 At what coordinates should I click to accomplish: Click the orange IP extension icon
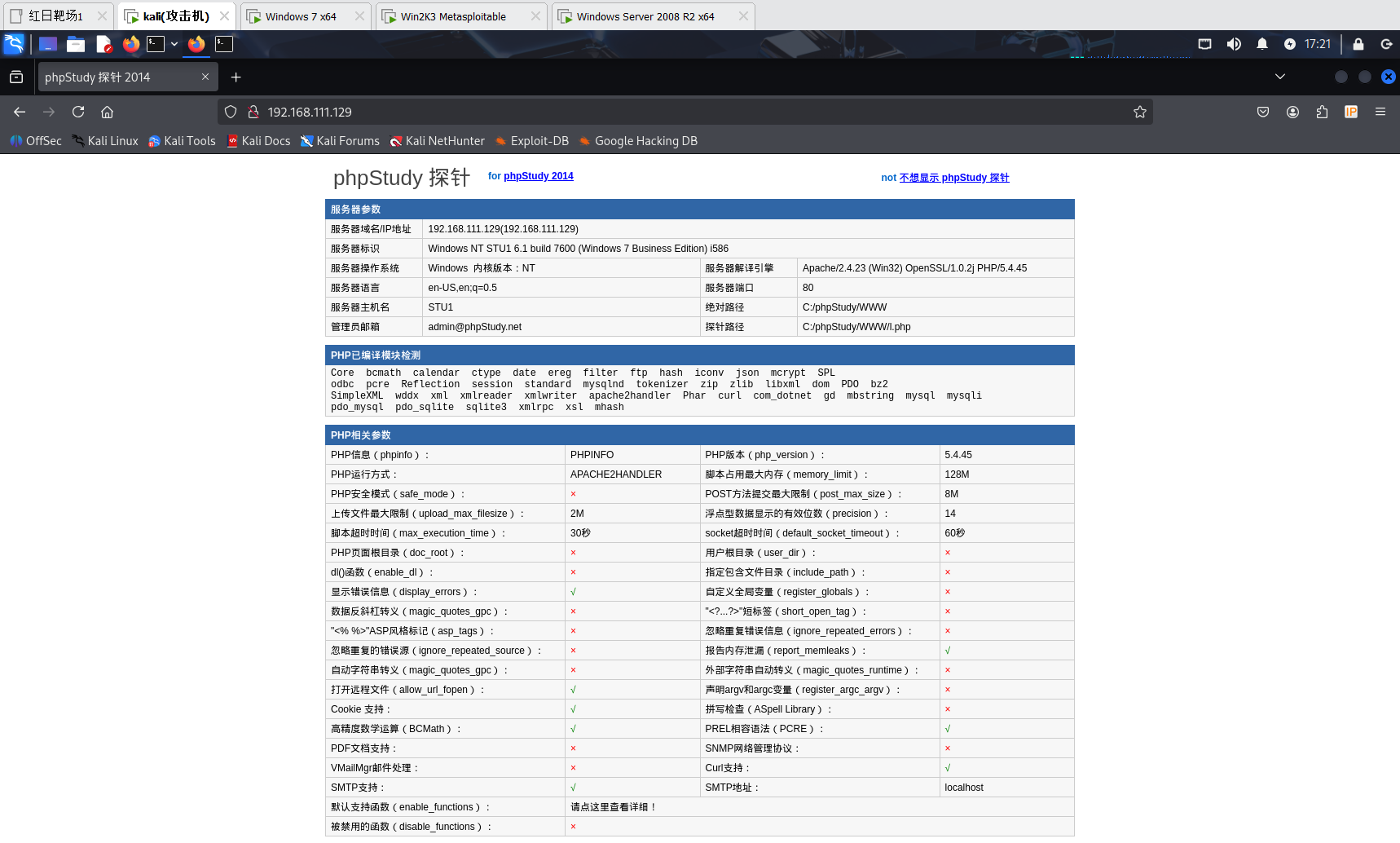(1351, 112)
